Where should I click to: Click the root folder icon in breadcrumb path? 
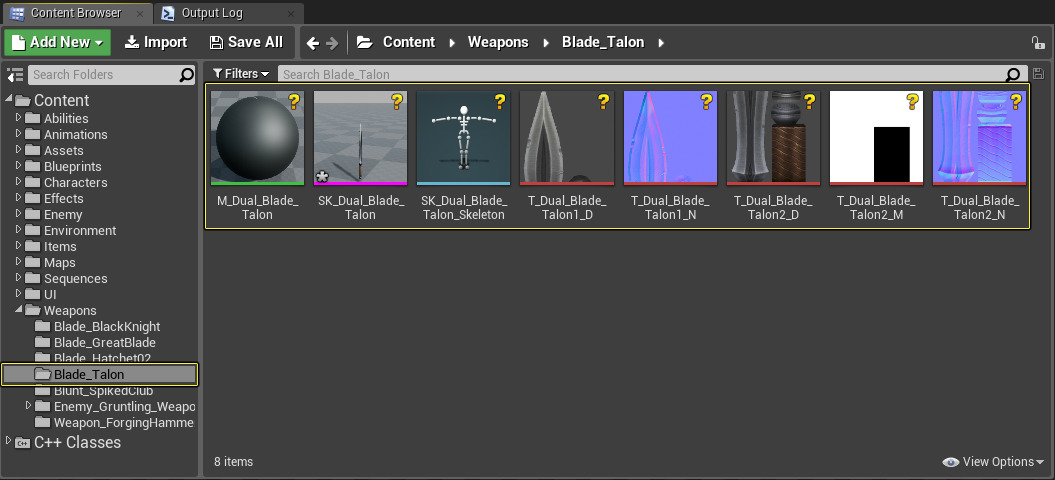pyautogui.click(x=365, y=42)
